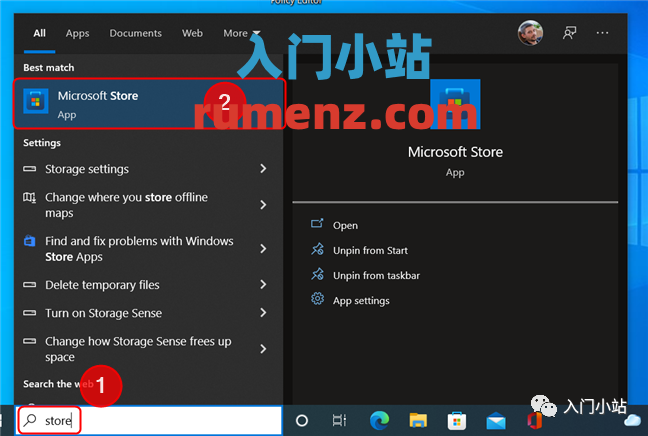Open the three-dot options menu

pos(602,33)
